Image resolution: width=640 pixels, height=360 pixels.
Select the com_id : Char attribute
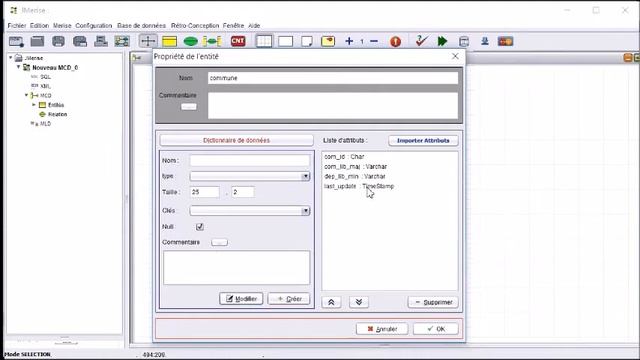tap(344, 157)
